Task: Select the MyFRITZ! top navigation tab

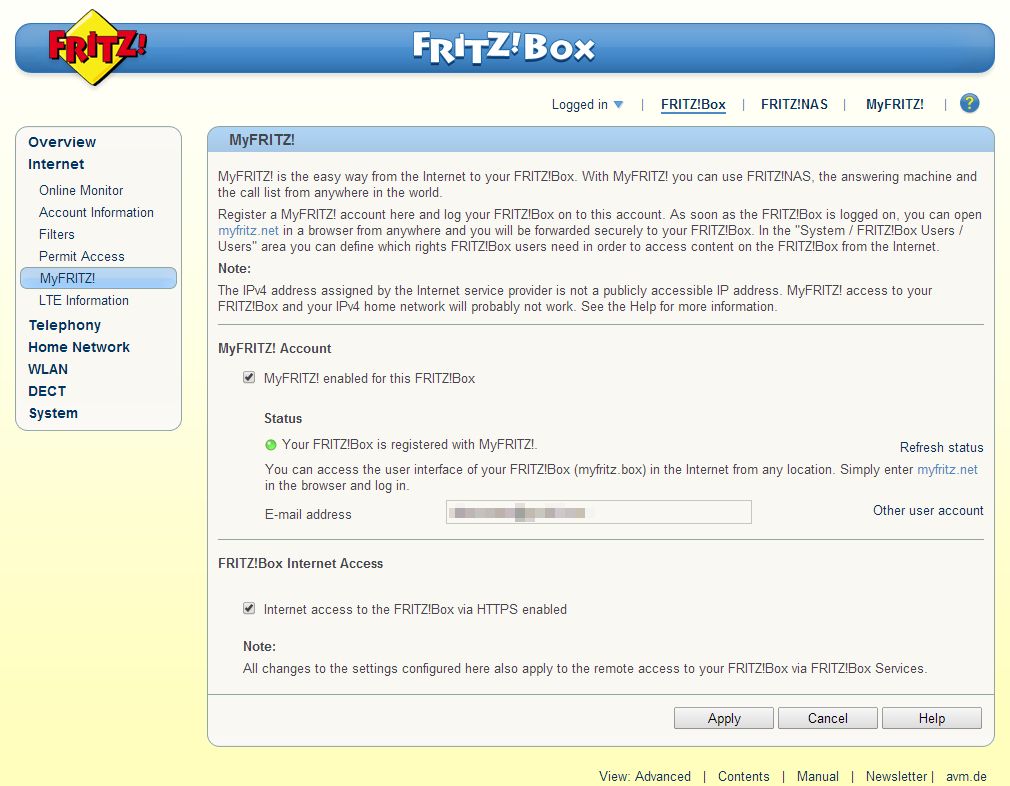Action: tap(894, 104)
